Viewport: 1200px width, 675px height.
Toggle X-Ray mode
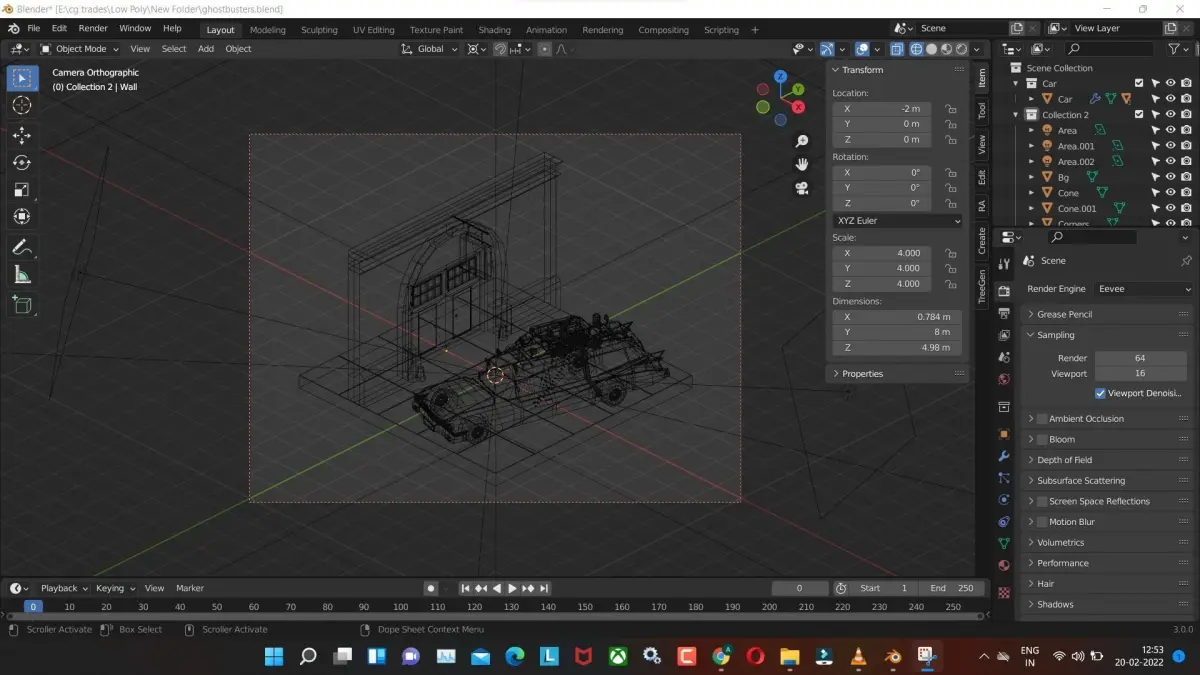pos(896,49)
